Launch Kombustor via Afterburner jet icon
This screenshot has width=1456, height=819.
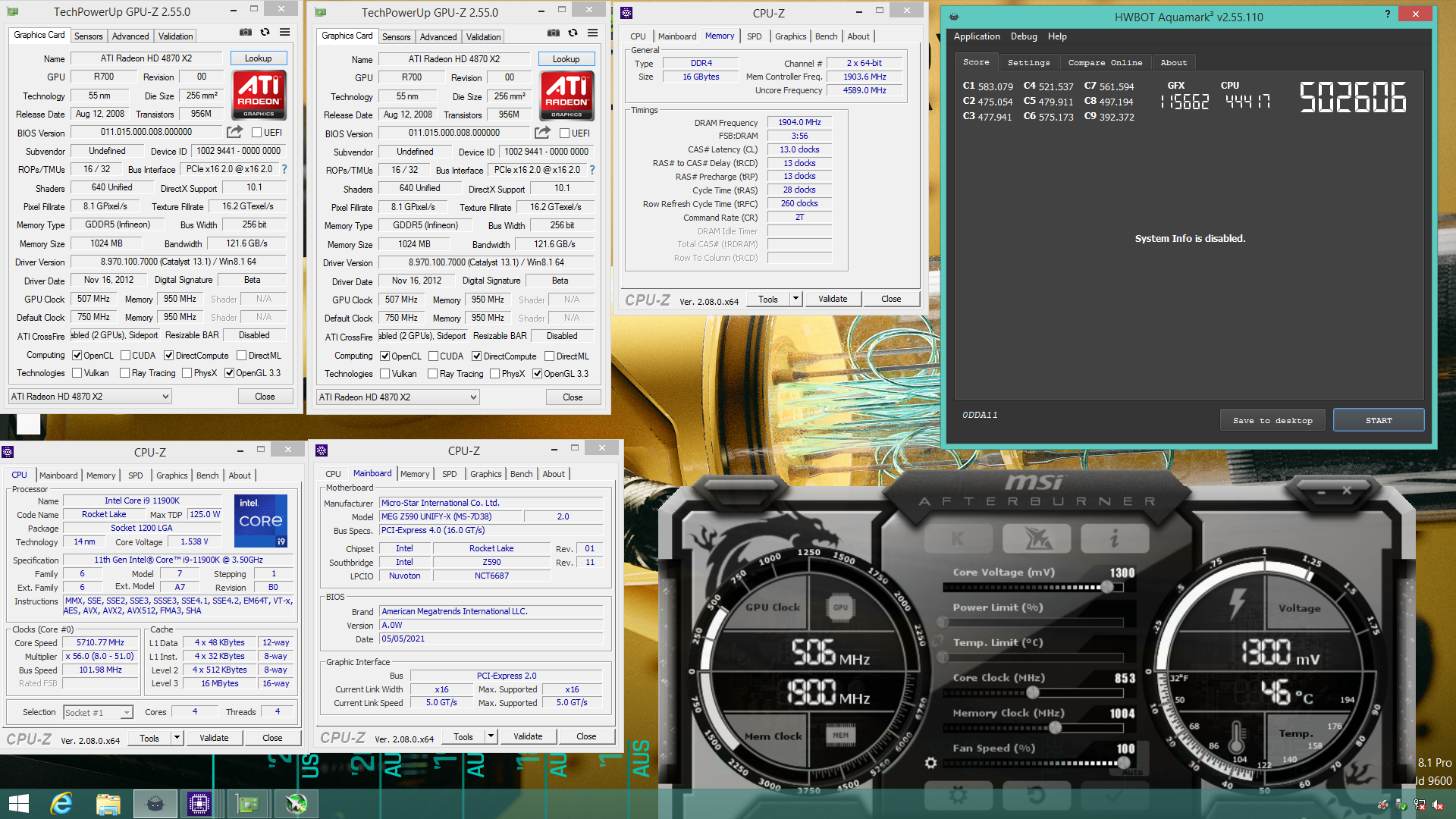click(1037, 538)
